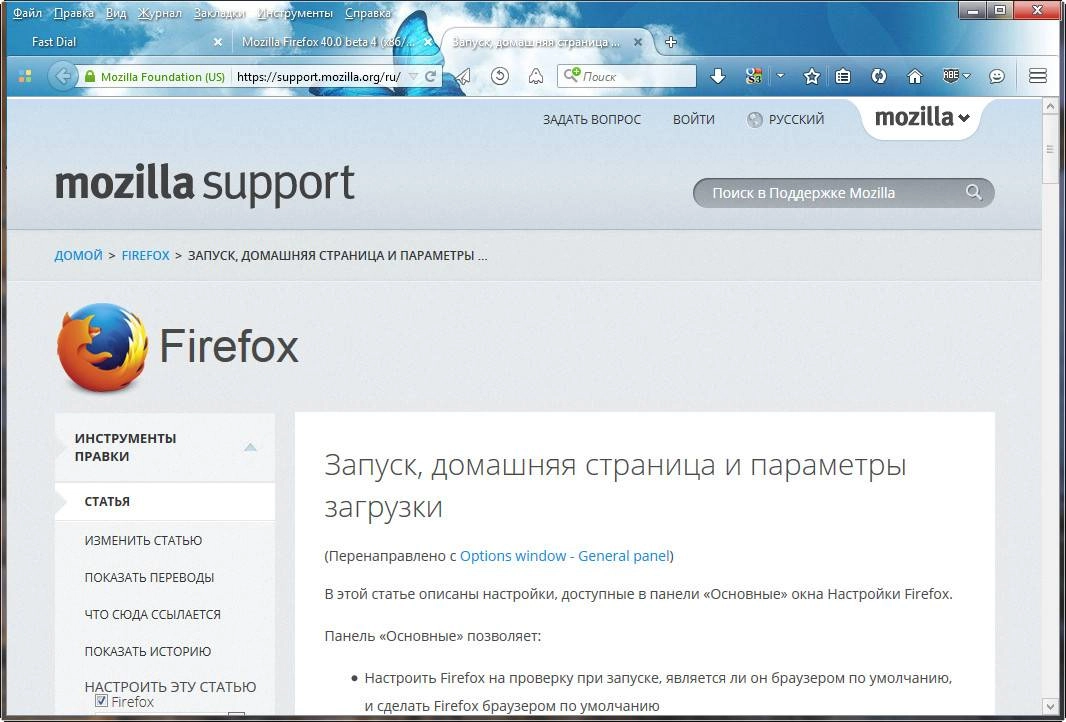Open the Options window - General panel link

(x=565, y=556)
